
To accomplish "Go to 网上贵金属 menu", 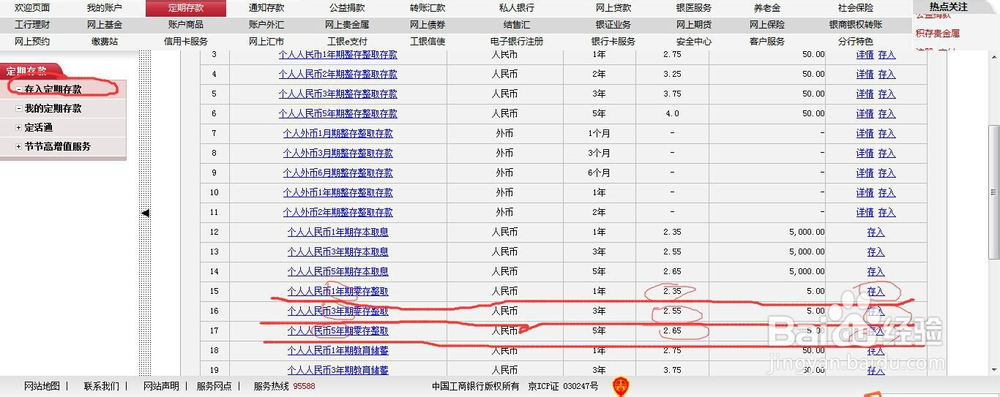I will tap(347, 25).
